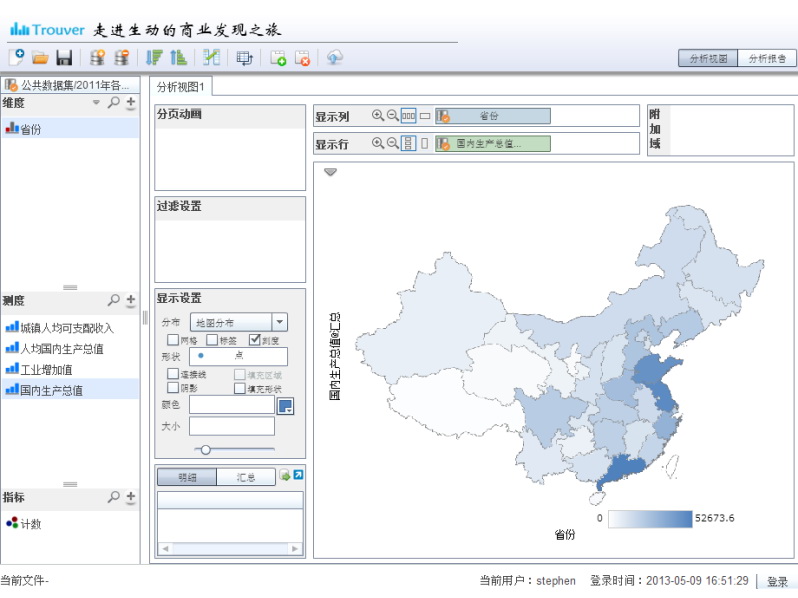
Task: Zoom out on the 显示列 row
Action: tap(392, 116)
